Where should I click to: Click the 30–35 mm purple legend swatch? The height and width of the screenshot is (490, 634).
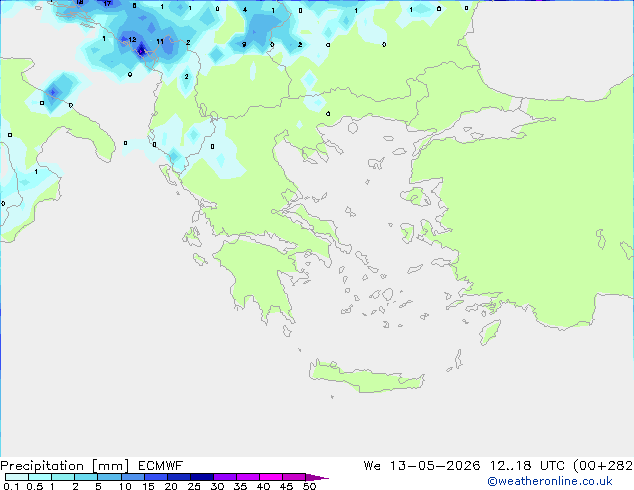[224, 477]
